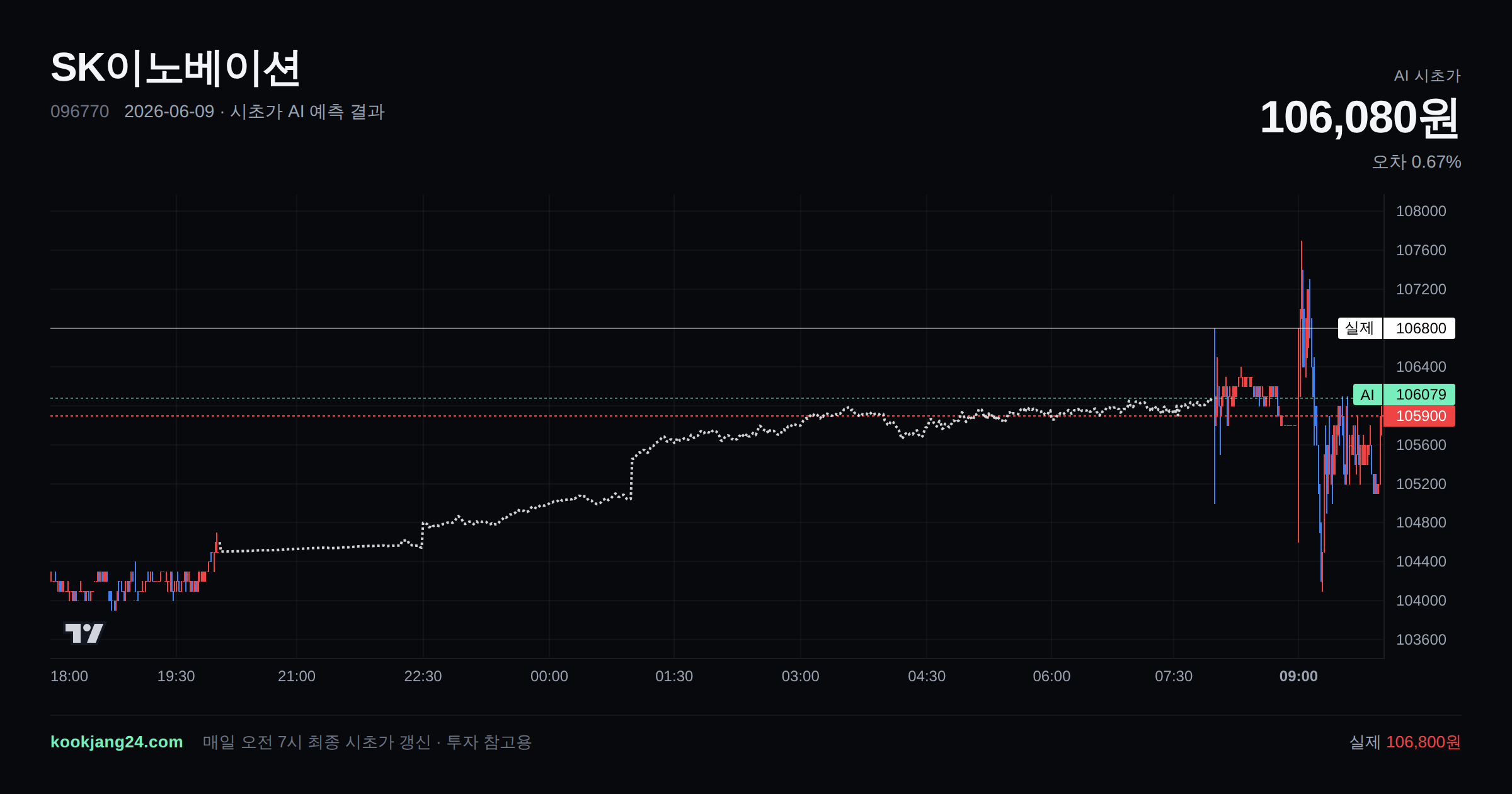Click the 03:00 time axis label

click(801, 676)
